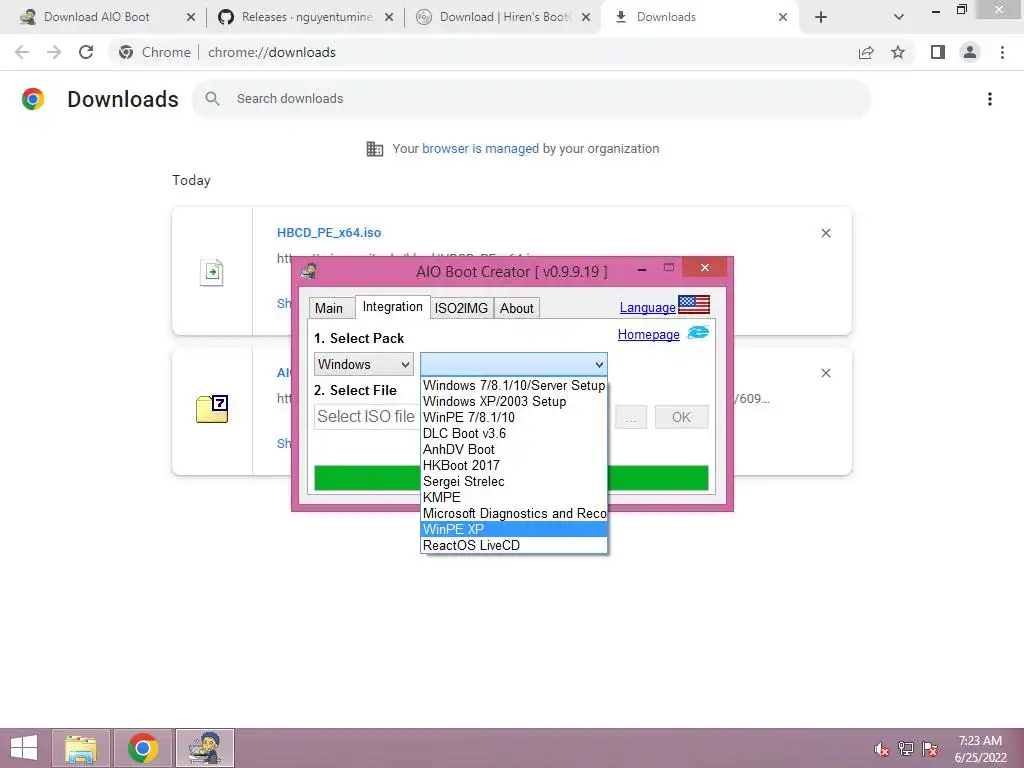
Task: Click the address bar URL
Action: click(272, 52)
